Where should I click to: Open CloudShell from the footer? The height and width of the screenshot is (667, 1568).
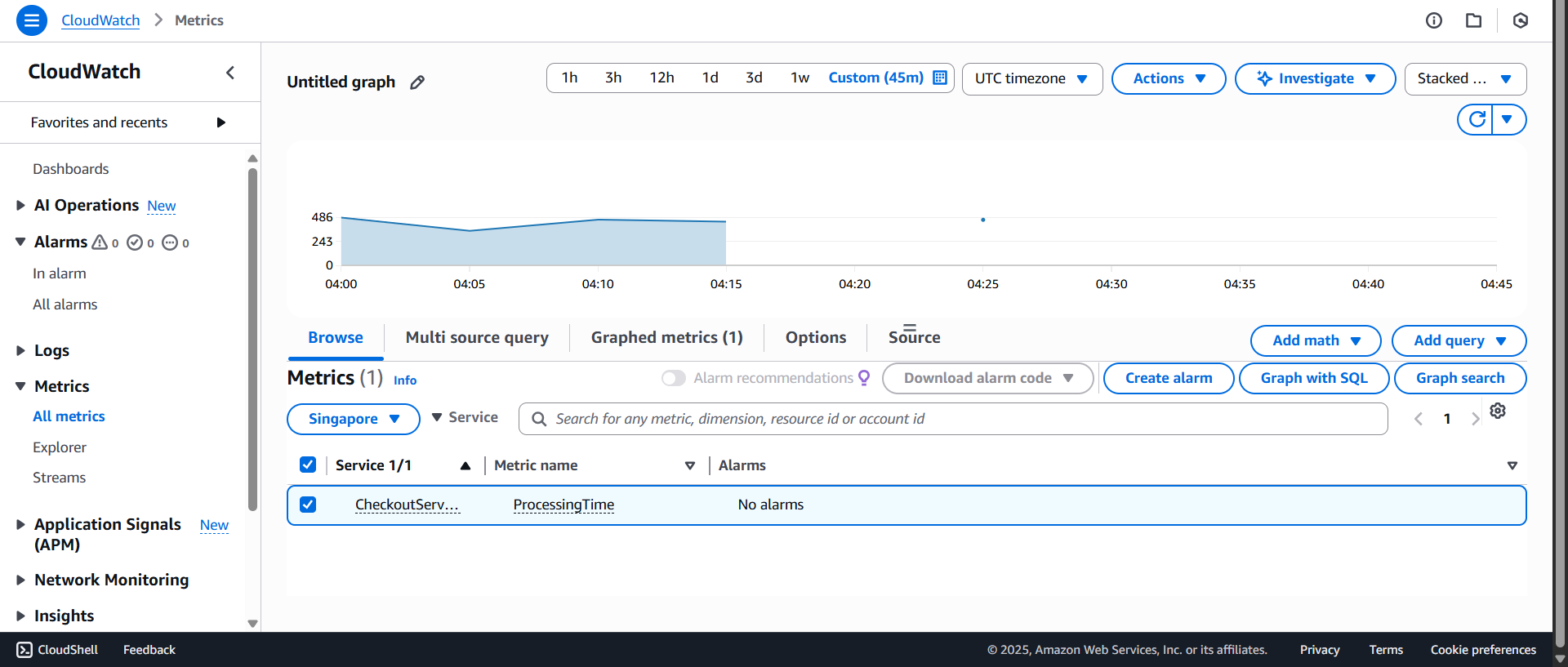pyautogui.click(x=57, y=650)
